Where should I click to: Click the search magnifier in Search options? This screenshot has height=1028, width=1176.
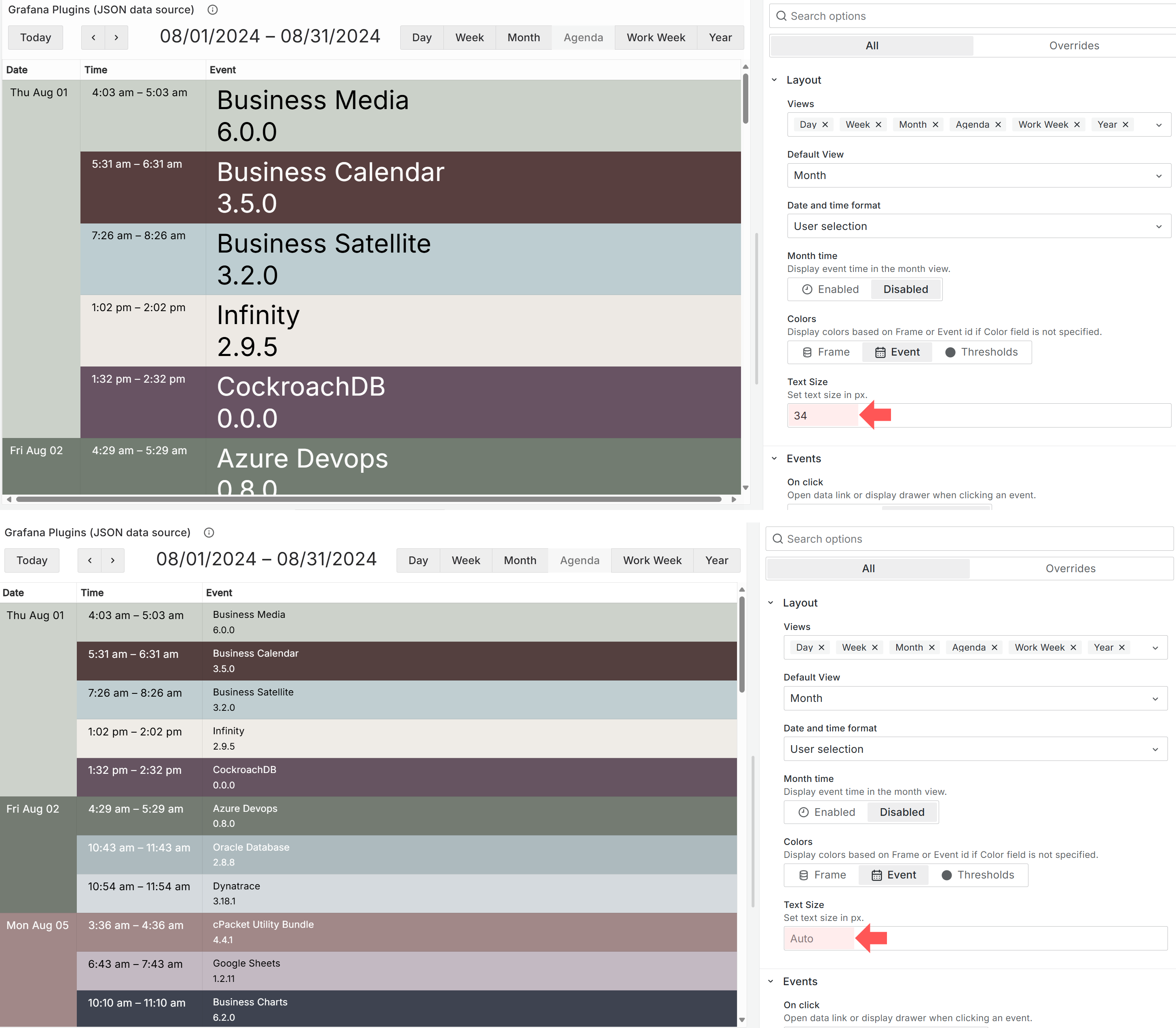click(782, 15)
